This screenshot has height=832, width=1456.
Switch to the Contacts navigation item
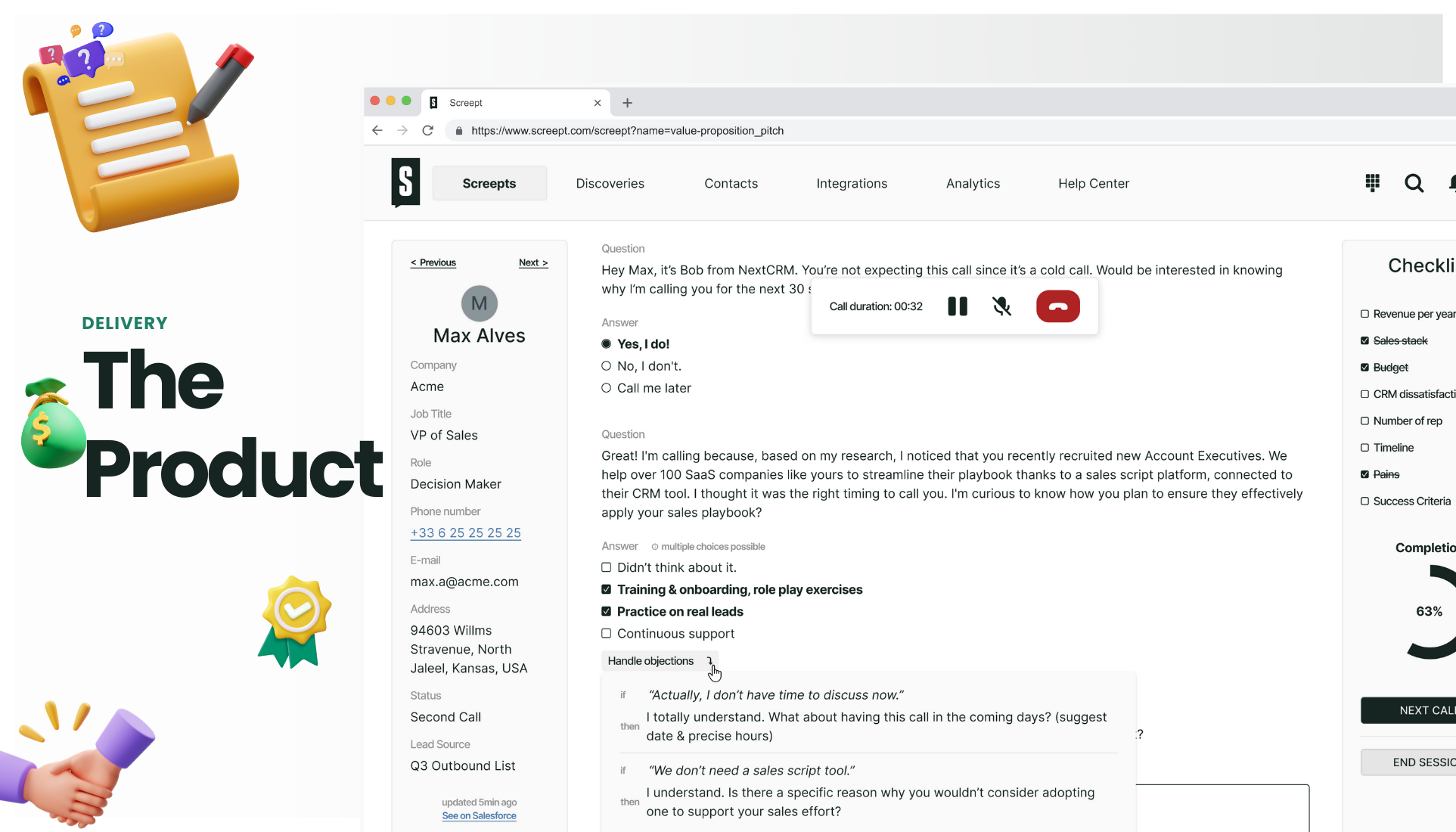(x=731, y=183)
